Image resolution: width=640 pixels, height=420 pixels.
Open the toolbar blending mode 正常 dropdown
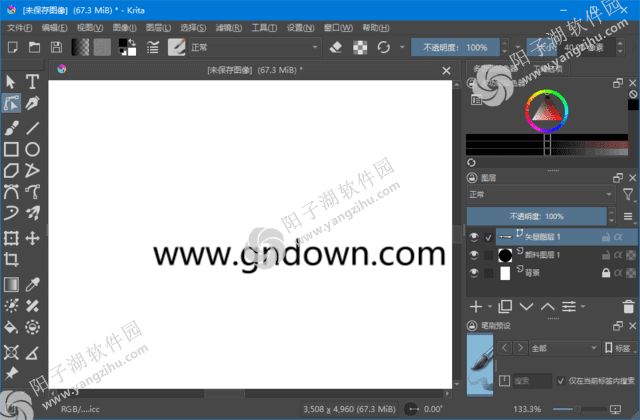[255, 47]
